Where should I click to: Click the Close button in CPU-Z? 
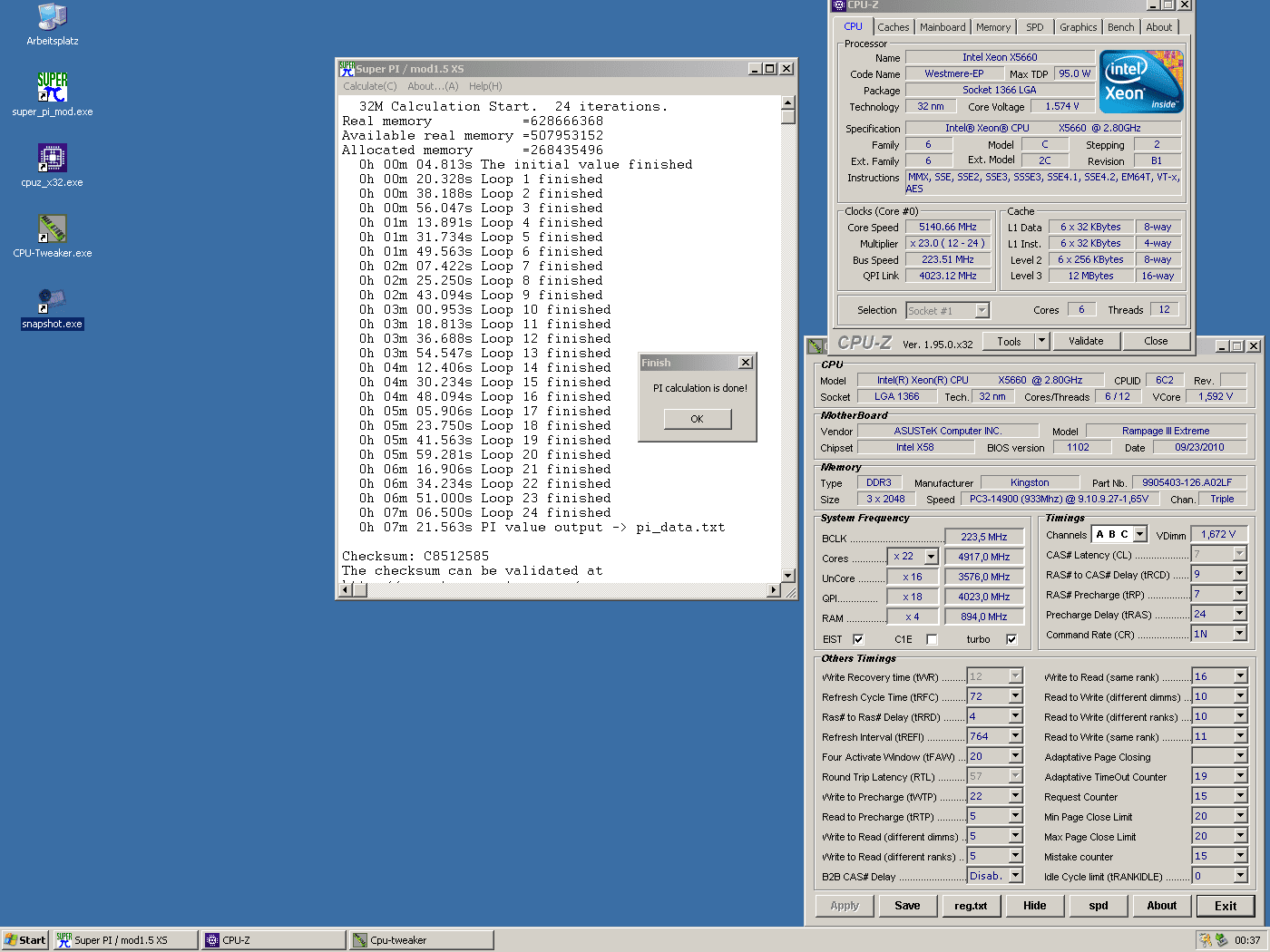click(1156, 341)
